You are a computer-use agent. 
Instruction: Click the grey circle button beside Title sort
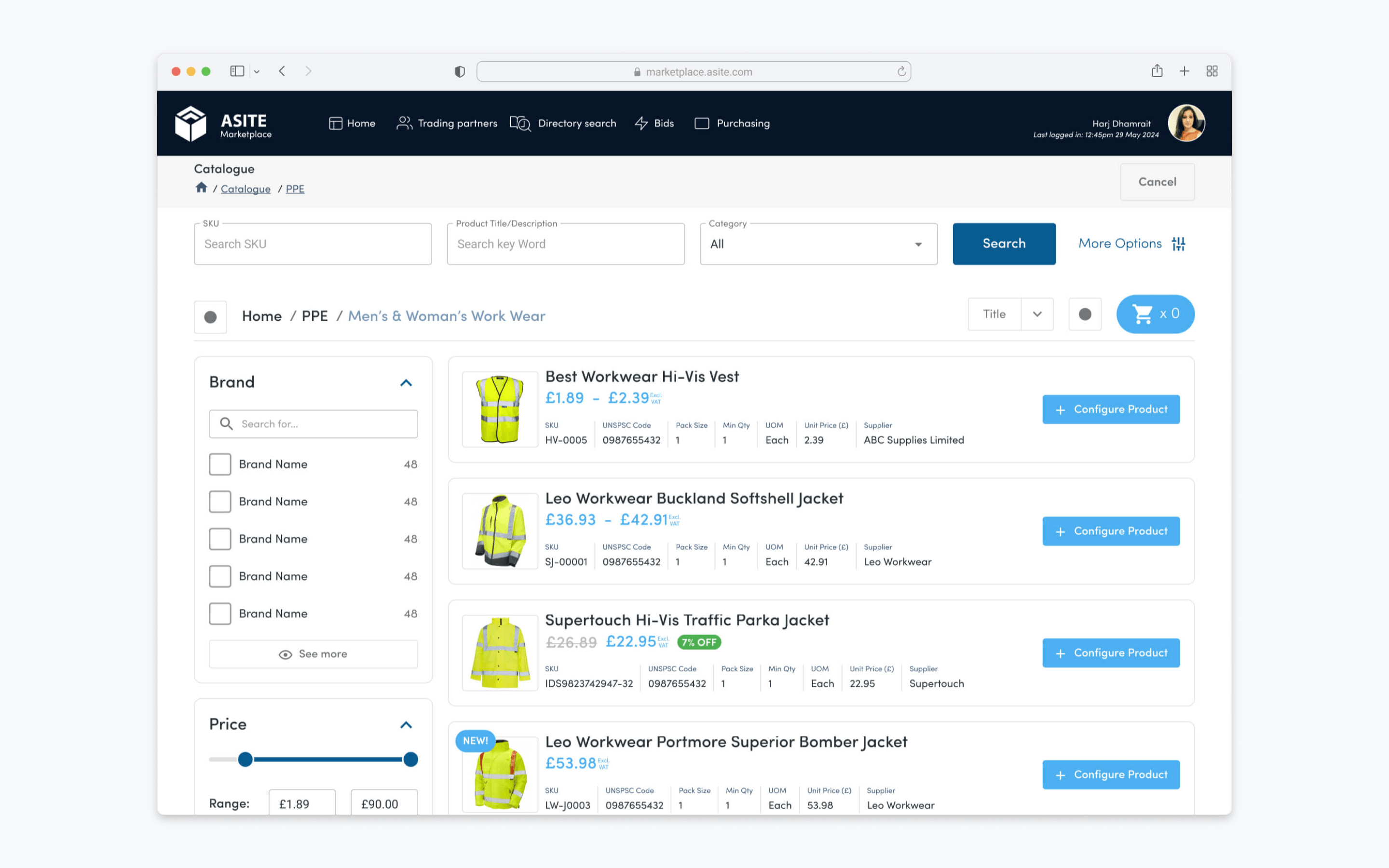[x=1085, y=314]
